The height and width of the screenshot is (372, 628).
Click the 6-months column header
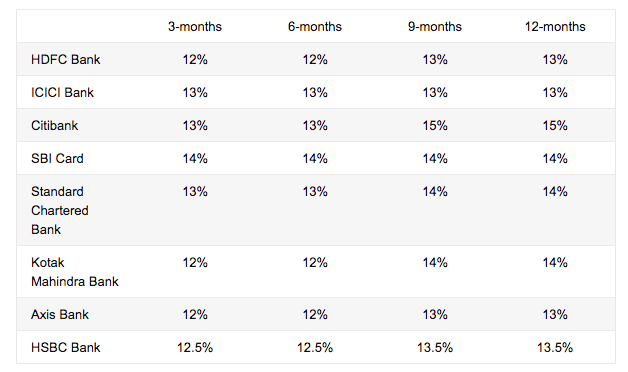point(315,27)
